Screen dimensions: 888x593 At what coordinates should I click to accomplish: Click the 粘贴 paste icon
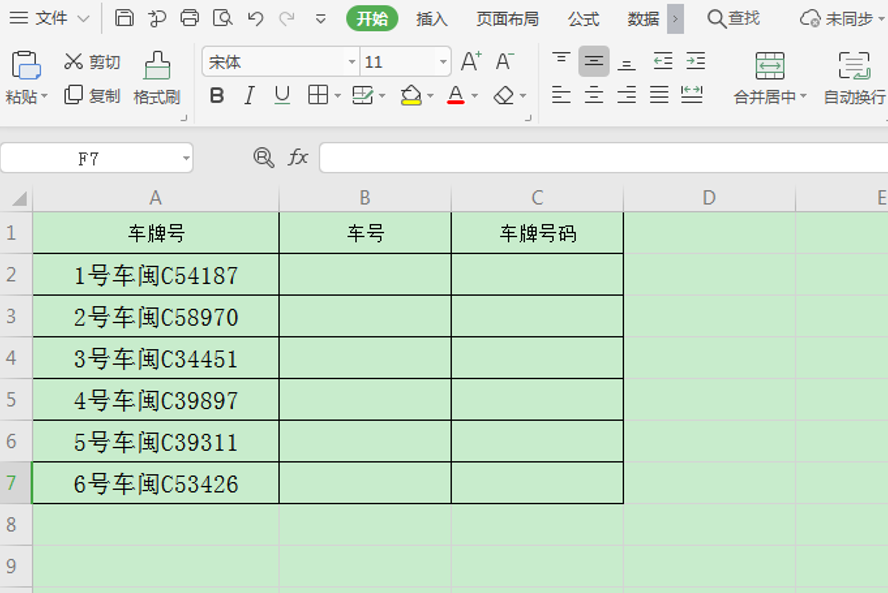point(25,65)
